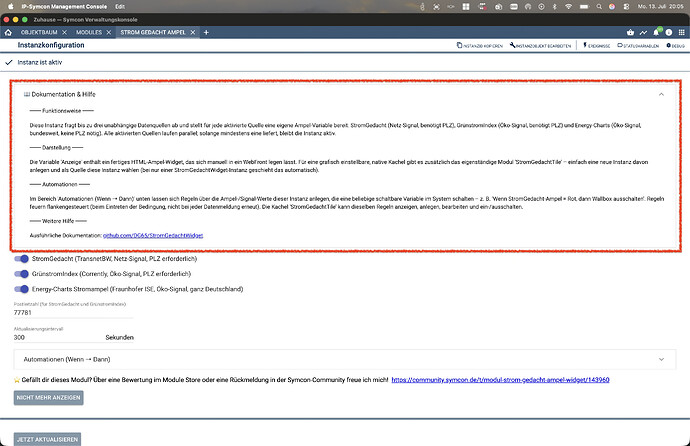Image resolution: width=690 pixels, height=446 pixels.
Task: Close the OBJEKTBAUM tab
Action: pyautogui.click(x=65, y=33)
